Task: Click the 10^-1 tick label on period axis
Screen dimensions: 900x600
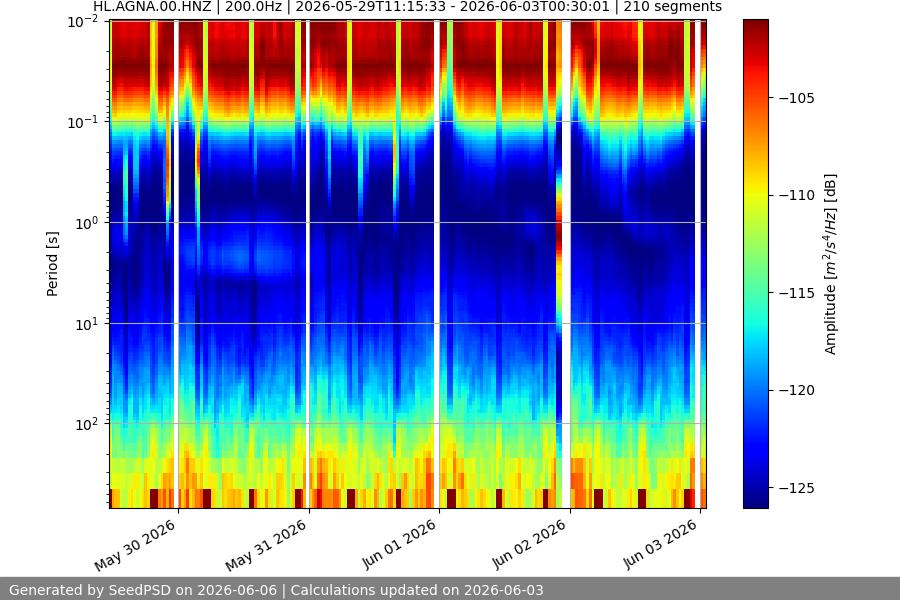Action: click(83, 122)
